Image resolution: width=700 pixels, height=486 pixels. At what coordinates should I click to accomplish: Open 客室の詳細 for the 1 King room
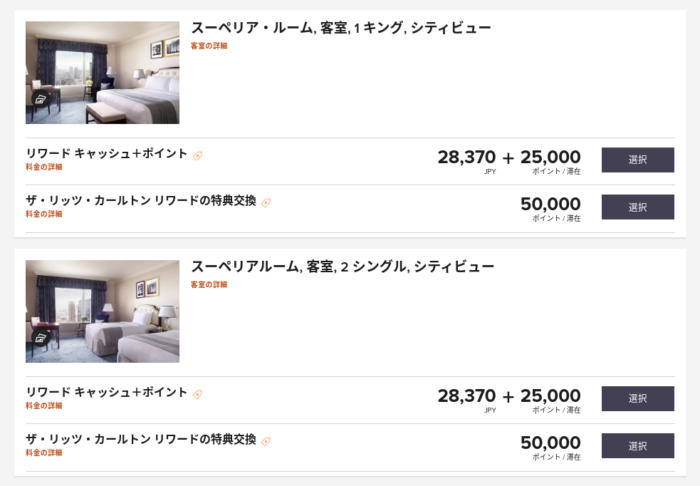pos(209,46)
